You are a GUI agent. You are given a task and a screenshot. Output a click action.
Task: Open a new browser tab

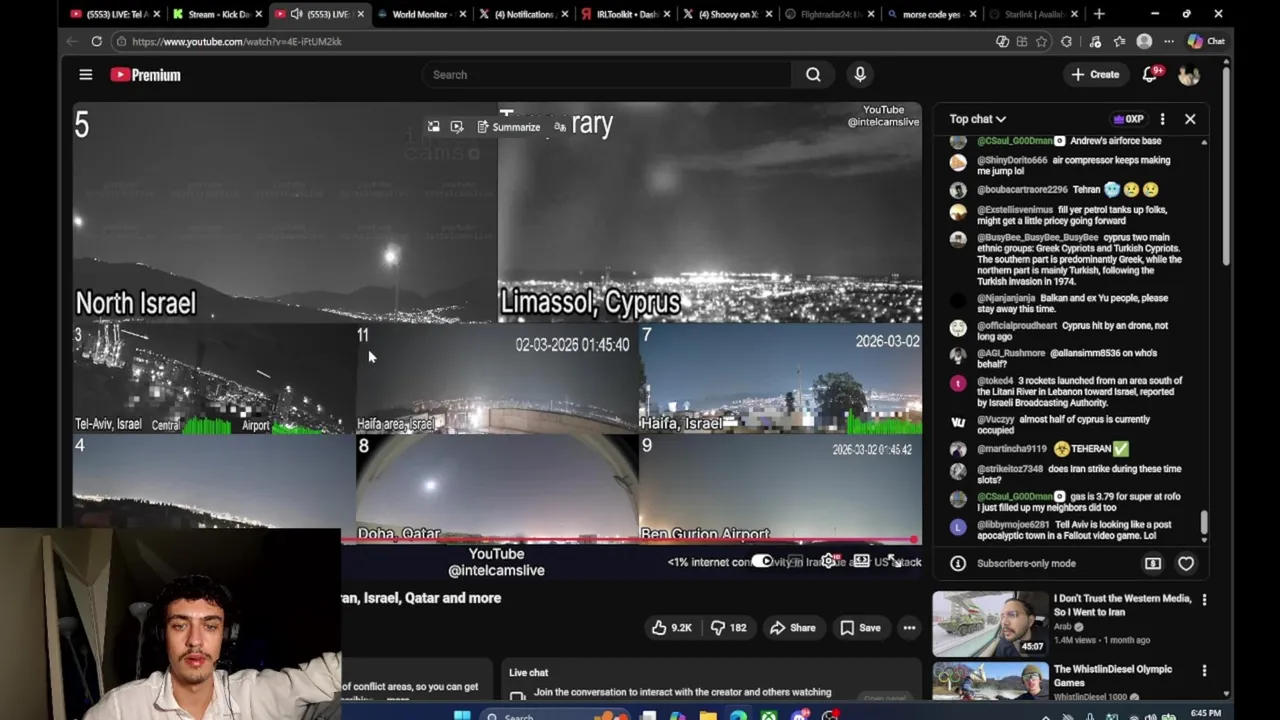pyautogui.click(x=1099, y=14)
